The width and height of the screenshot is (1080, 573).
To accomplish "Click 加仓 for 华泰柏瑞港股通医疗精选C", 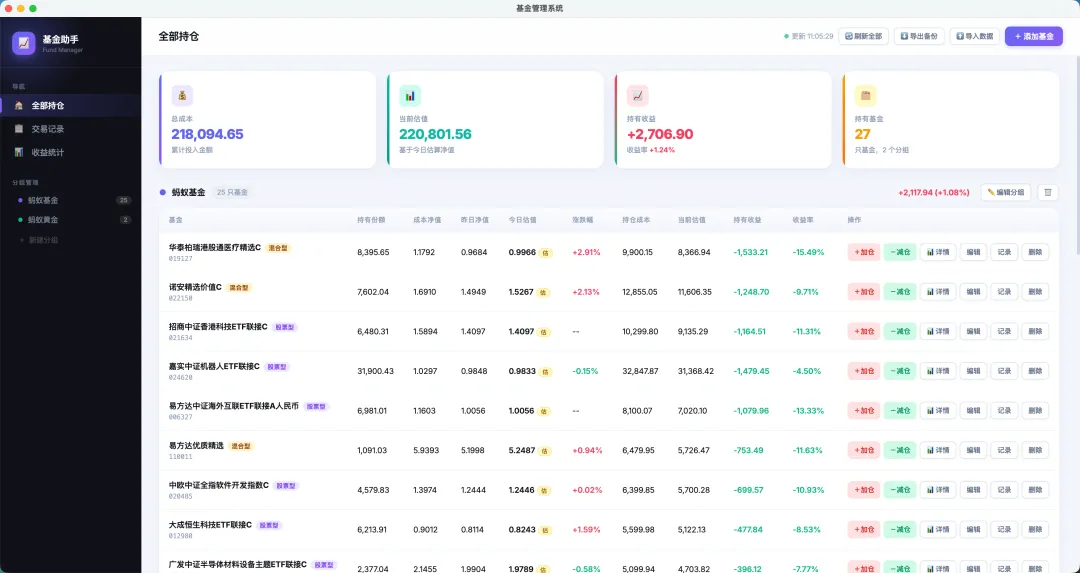I will pos(864,252).
